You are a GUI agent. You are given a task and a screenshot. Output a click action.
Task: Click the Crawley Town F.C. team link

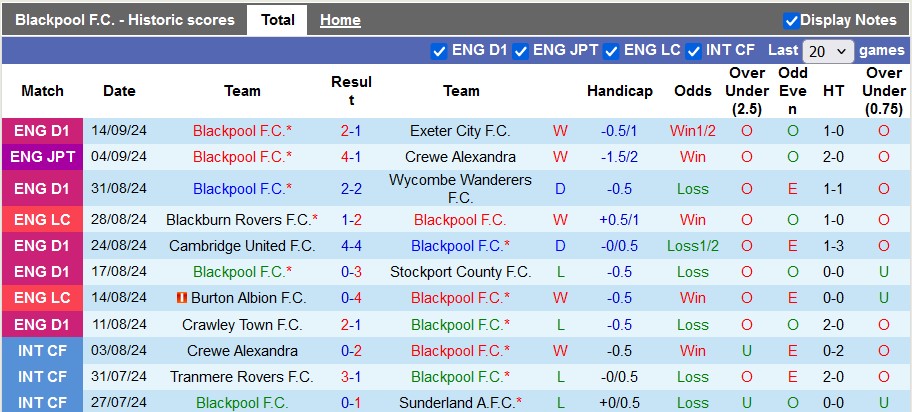click(242, 325)
